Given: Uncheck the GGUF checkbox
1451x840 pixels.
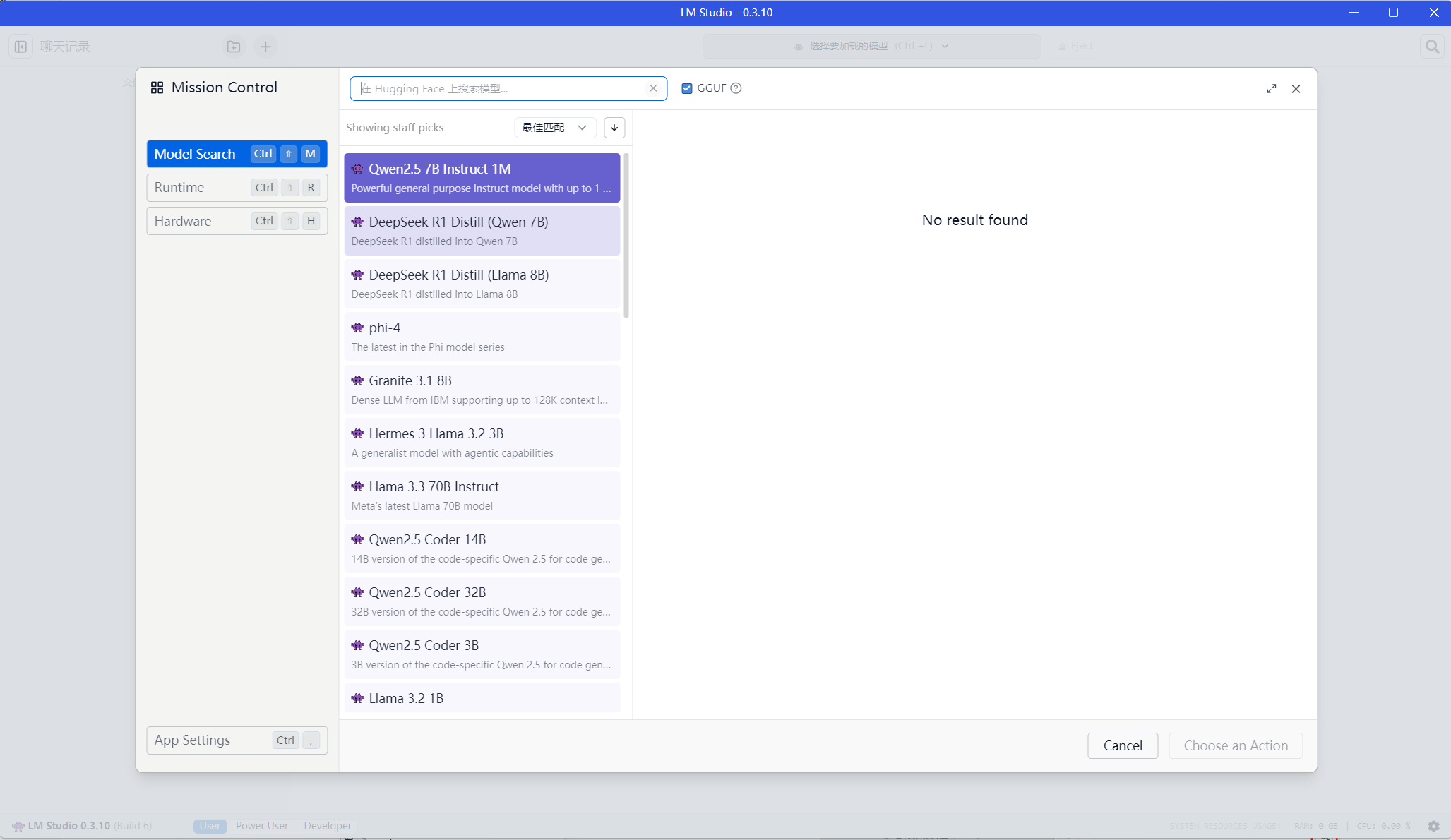Looking at the screenshot, I should (686, 88).
